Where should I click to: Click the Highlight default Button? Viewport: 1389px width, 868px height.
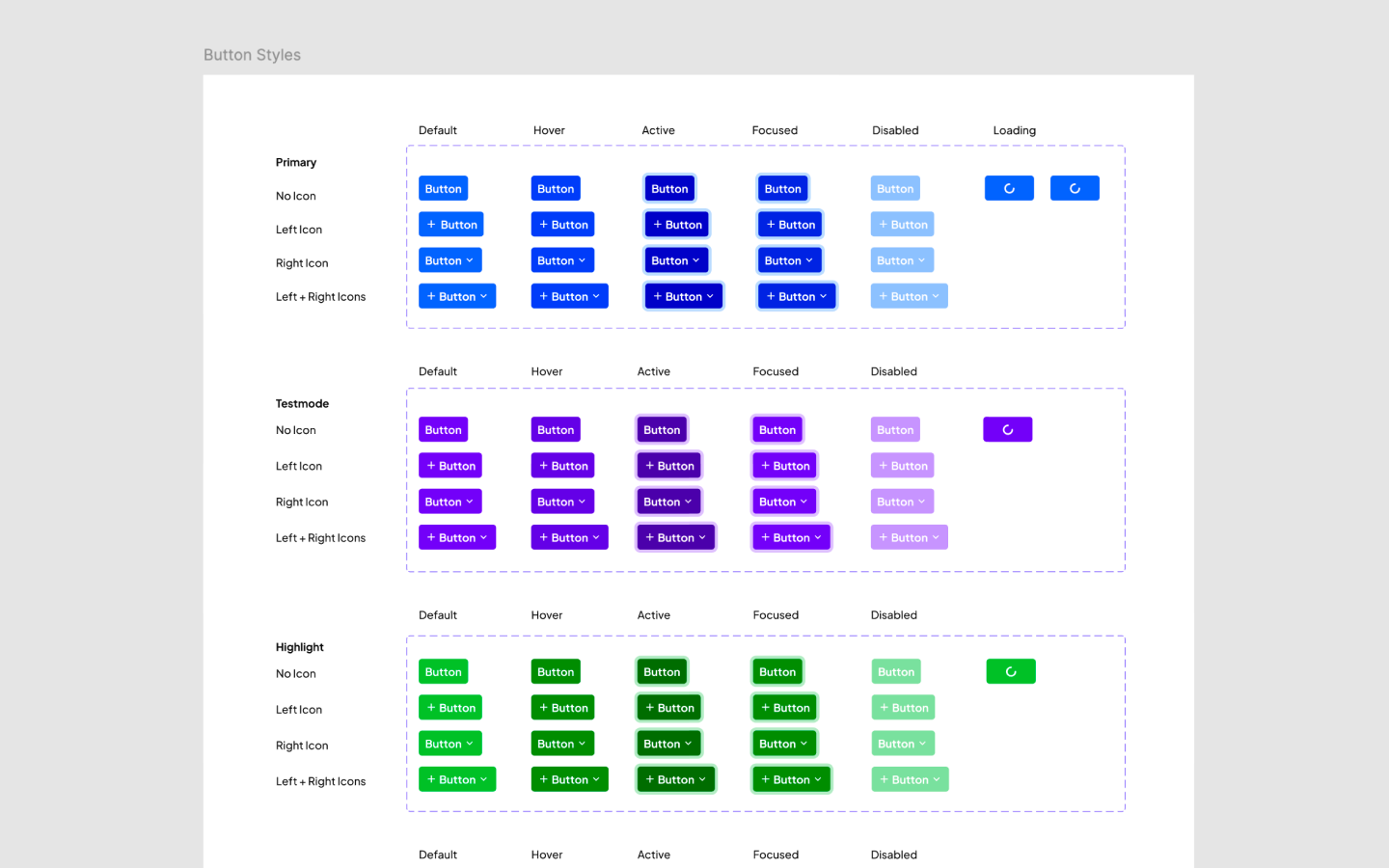tap(443, 671)
